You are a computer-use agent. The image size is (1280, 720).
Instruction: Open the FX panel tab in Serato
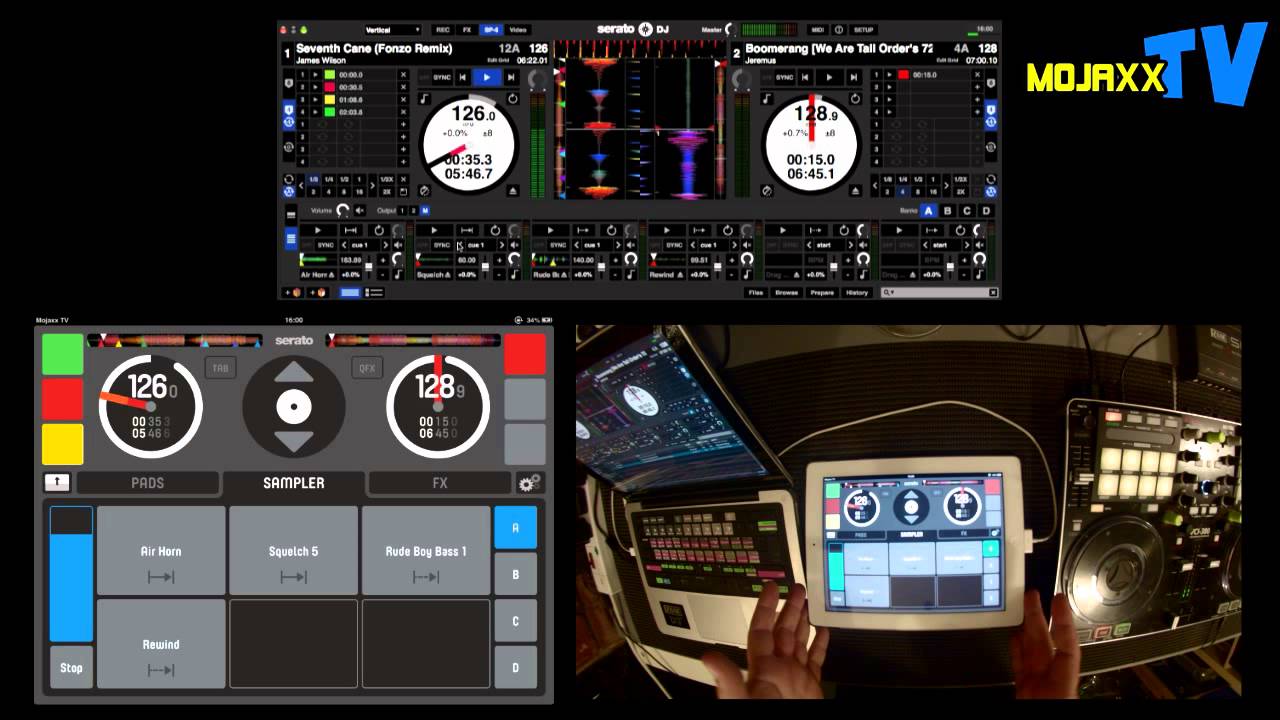[x=467, y=30]
